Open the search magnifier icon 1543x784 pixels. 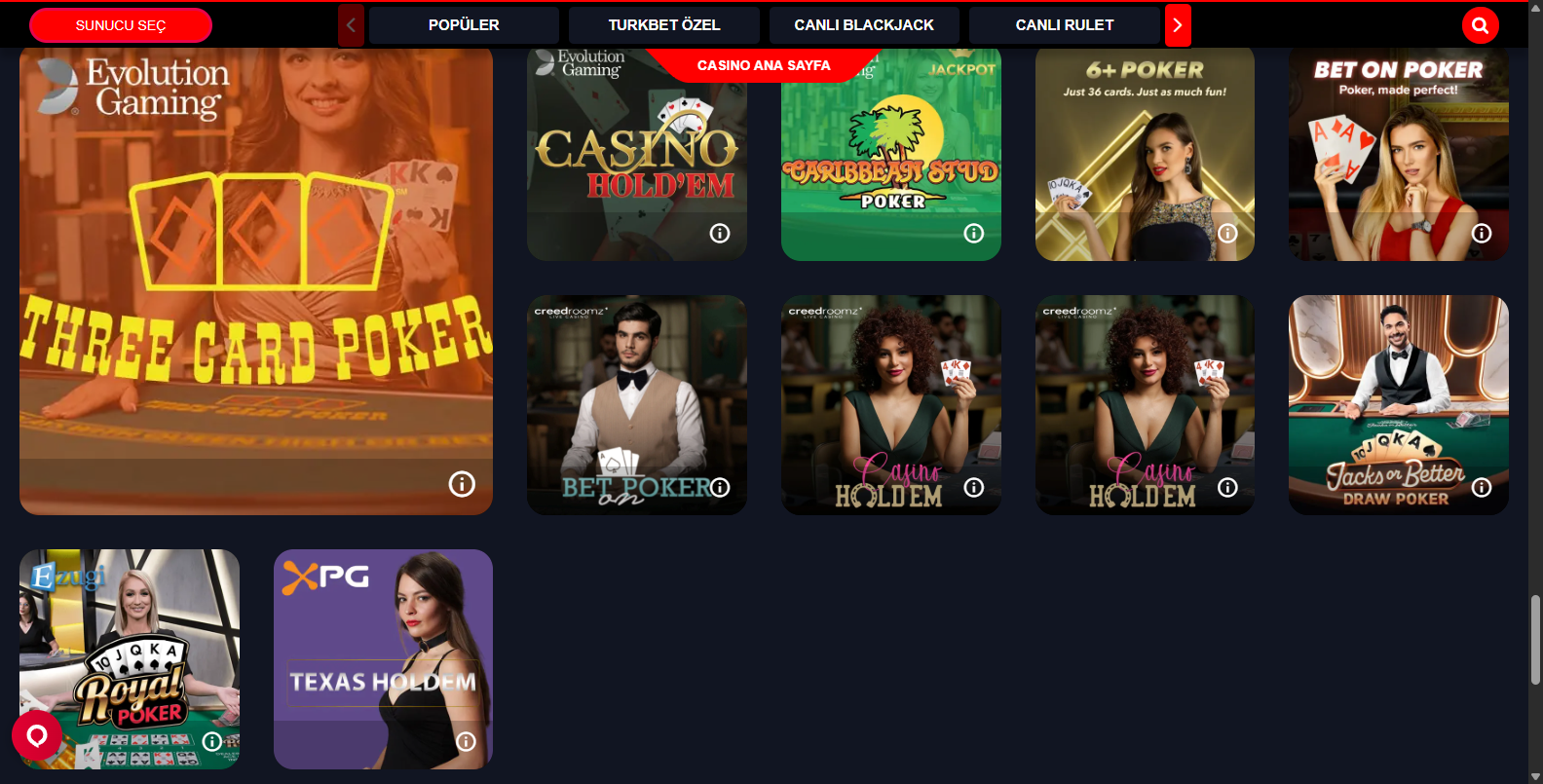coord(1480,25)
